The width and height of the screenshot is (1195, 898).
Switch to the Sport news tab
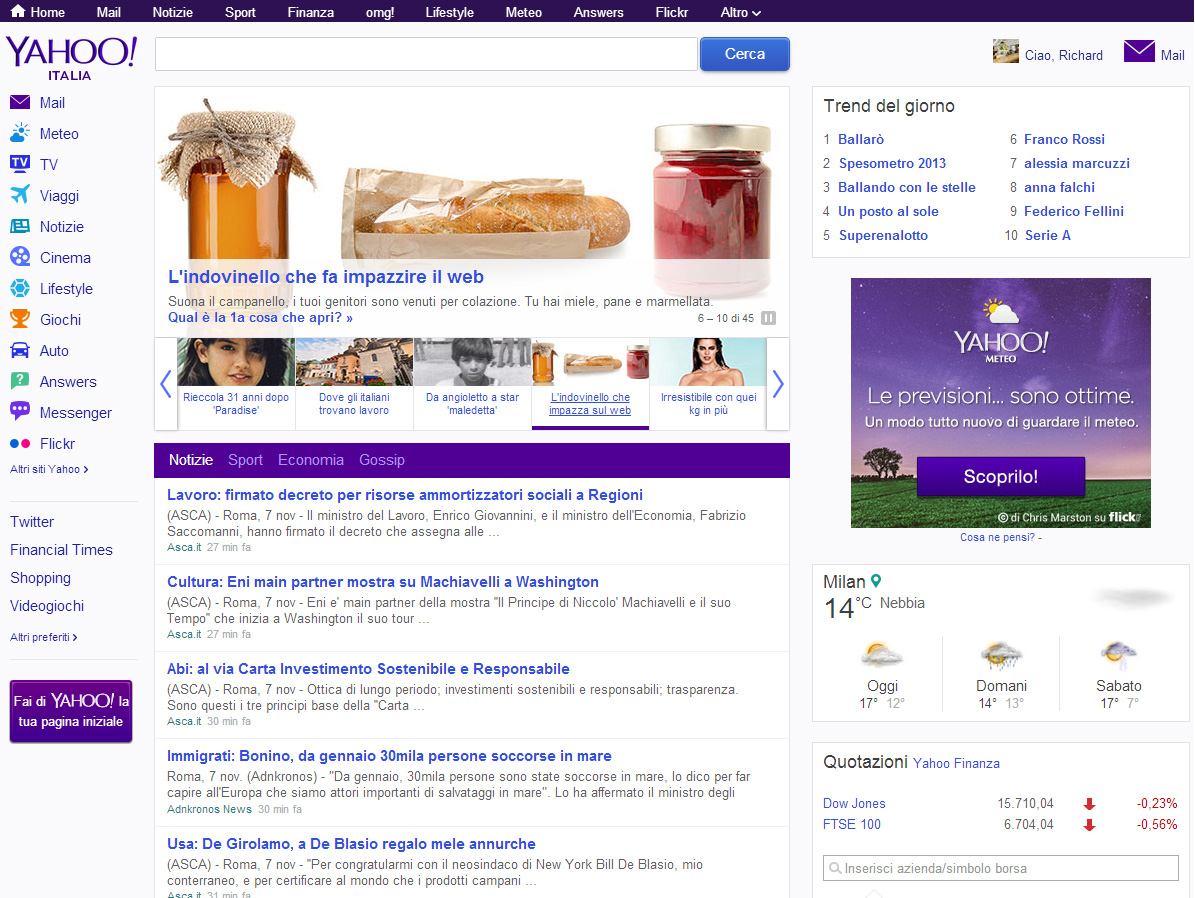tap(245, 460)
